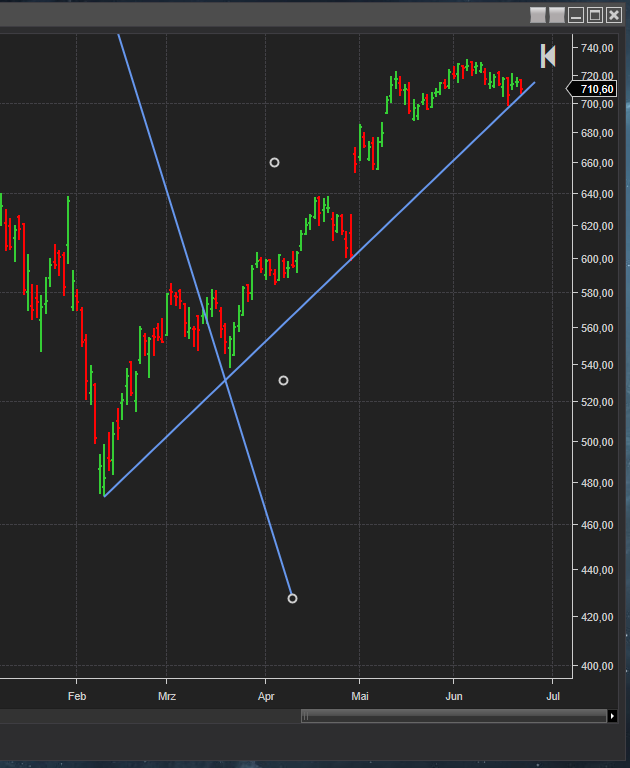Click the 400,00 price axis label

point(597,666)
